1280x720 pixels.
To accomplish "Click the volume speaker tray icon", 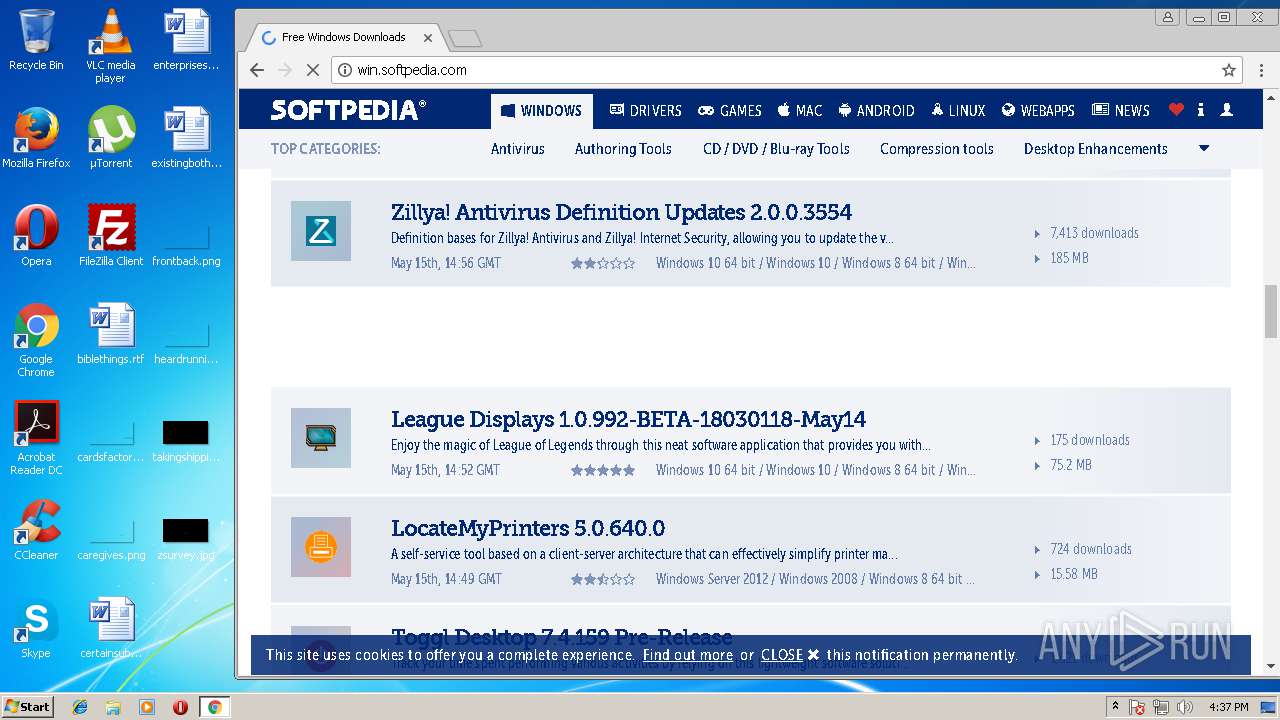I will point(1185,707).
